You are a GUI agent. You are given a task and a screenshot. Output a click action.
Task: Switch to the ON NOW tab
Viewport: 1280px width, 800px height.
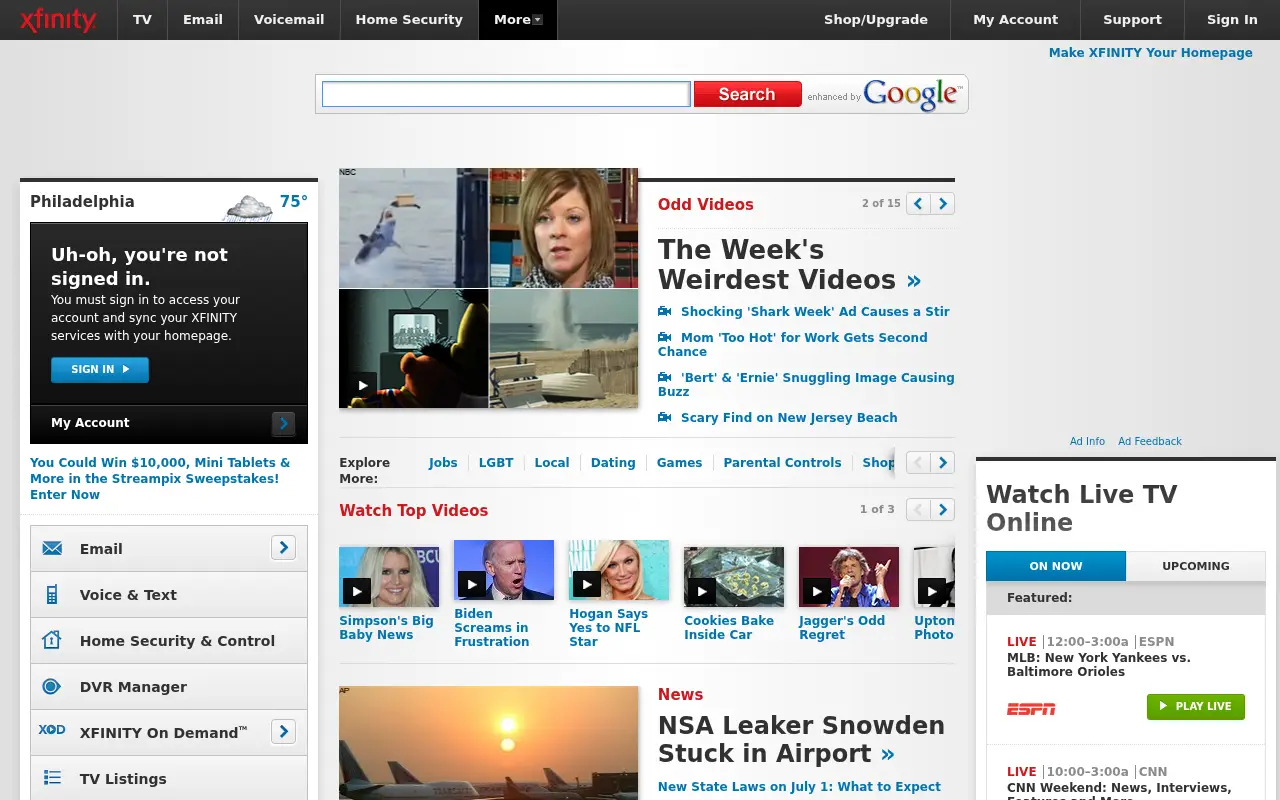coord(1056,566)
